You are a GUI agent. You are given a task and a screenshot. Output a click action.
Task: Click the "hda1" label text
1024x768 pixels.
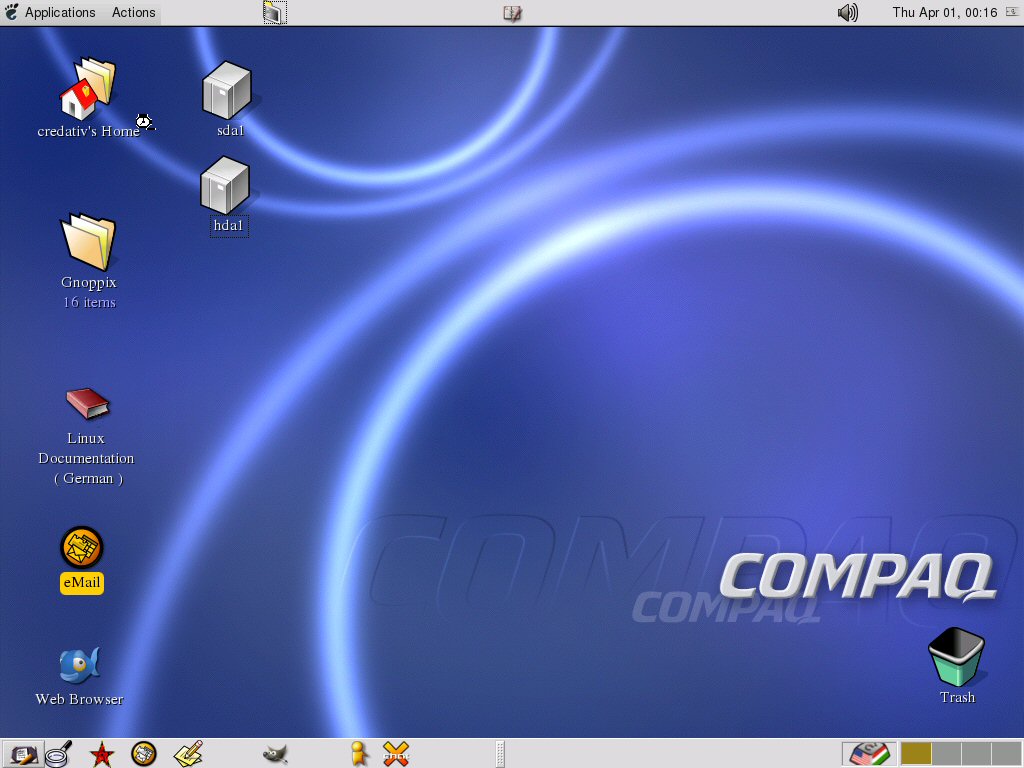pyautogui.click(x=229, y=225)
